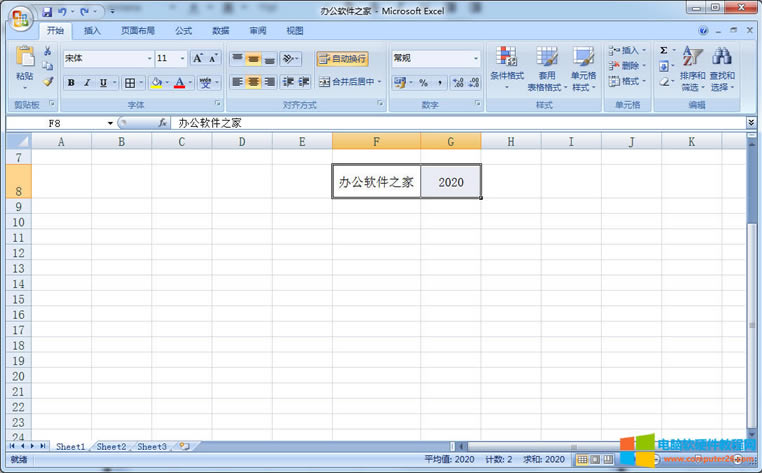
Task: Click the Paste (粘贴) clipboard icon
Action: (25, 61)
